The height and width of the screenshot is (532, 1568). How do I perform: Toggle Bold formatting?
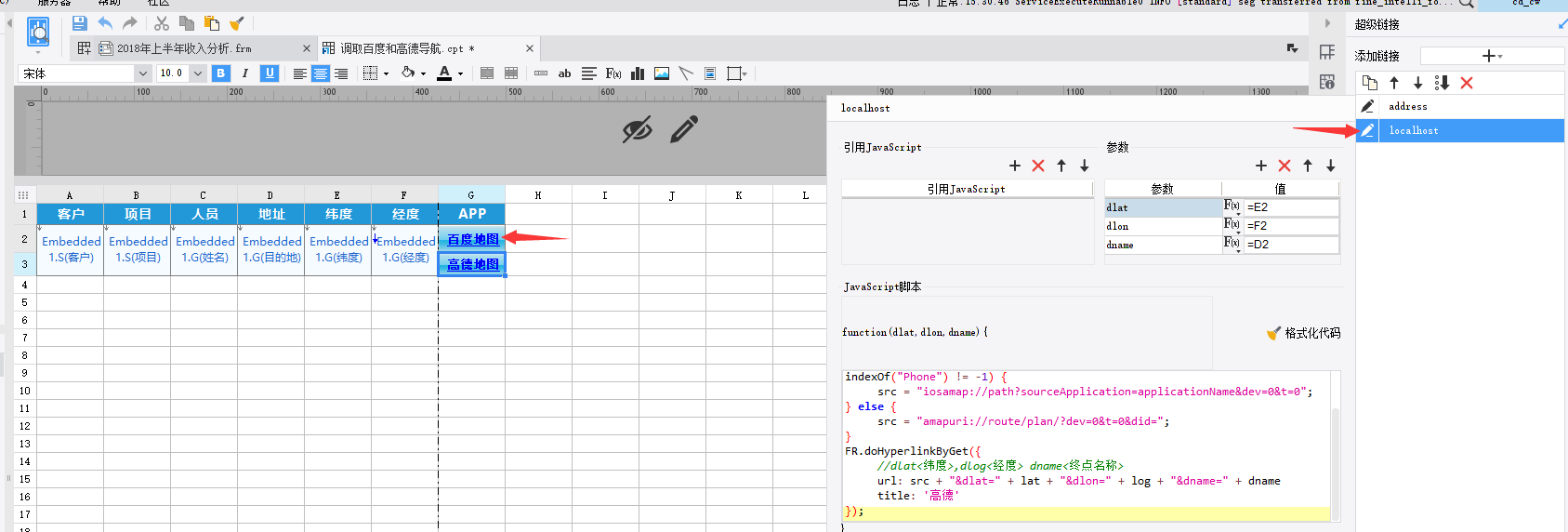(220, 73)
